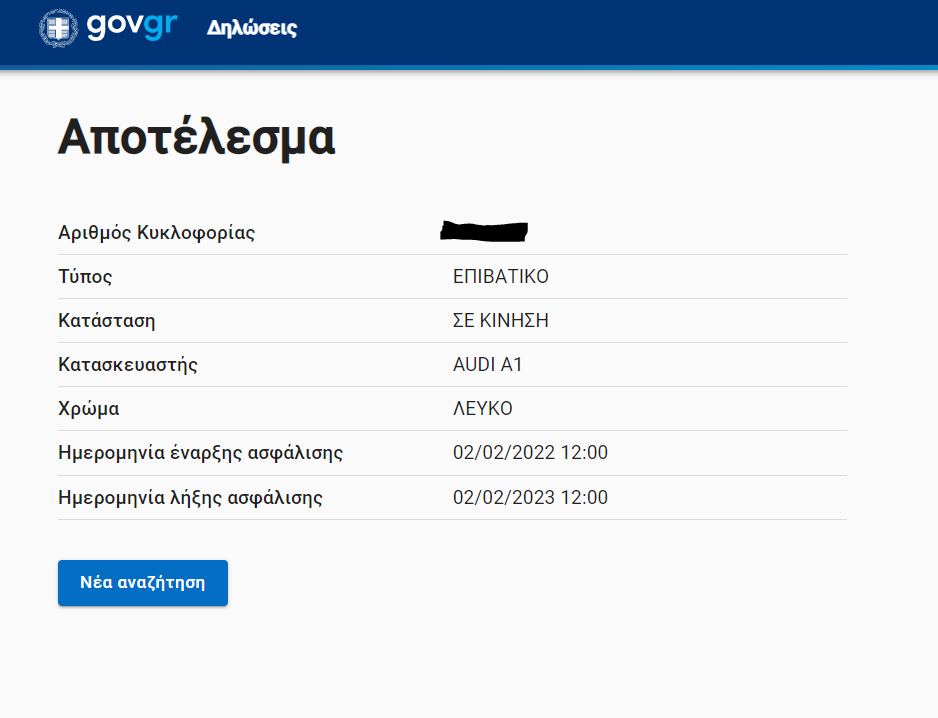The height and width of the screenshot is (718, 938).
Task: Select the Ημερομηνία έναρξης ασφάλισης label
Action: pos(201,453)
